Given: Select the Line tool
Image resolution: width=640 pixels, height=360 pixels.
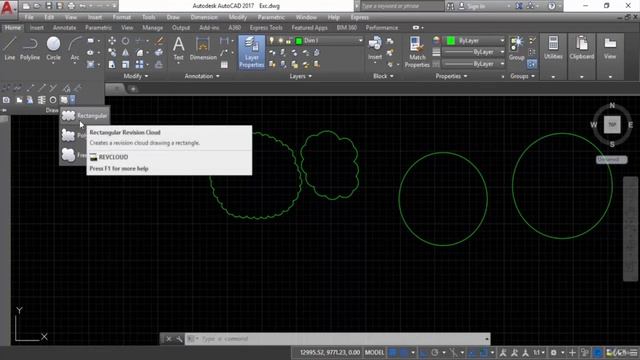Looking at the screenshot, I should pyautogui.click(x=10, y=49).
